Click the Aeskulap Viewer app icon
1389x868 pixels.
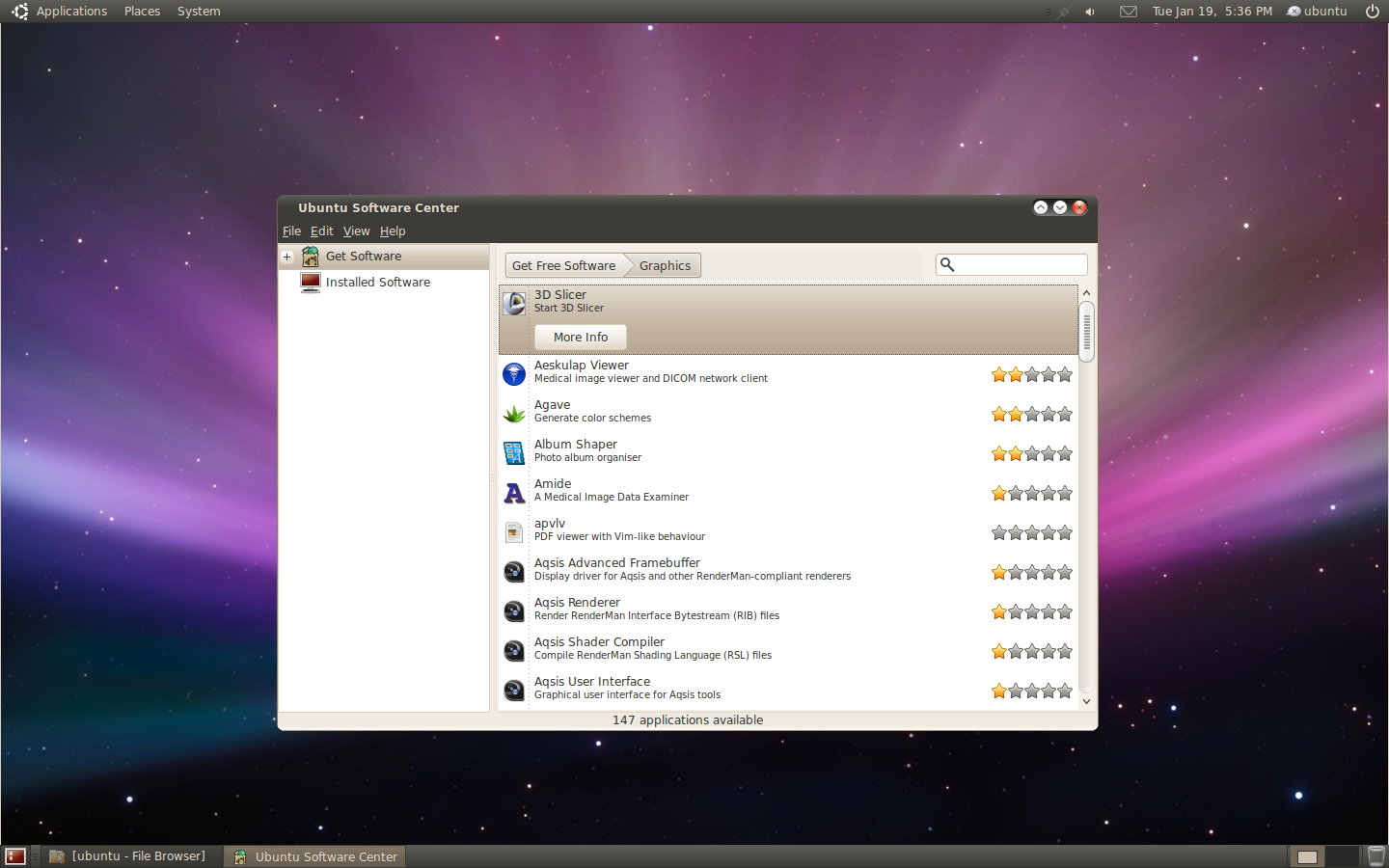pyautogui.click(x=514, y=373)
